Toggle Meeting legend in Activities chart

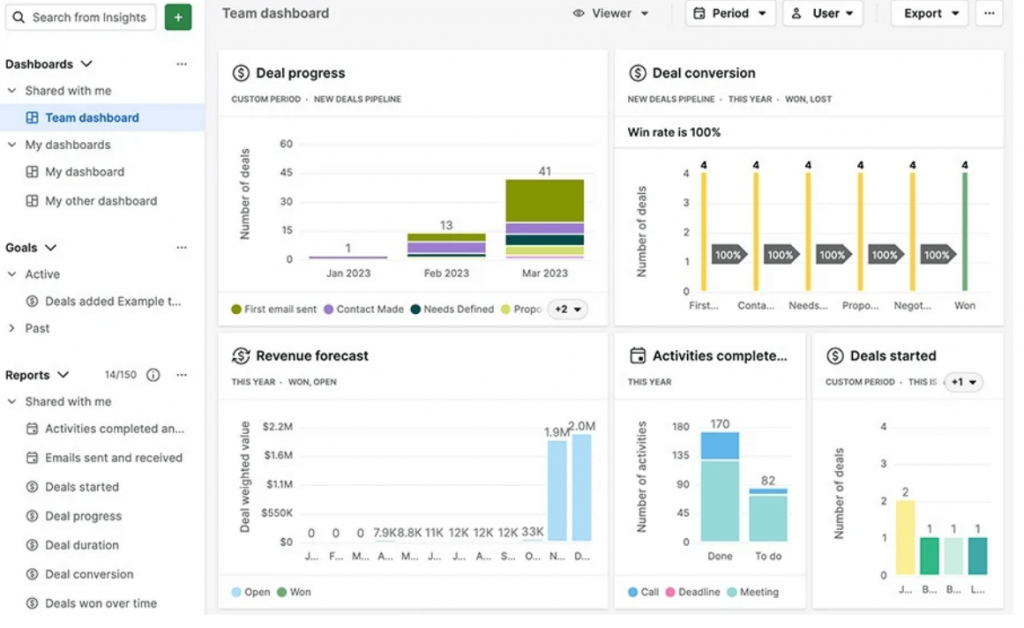coord(753,592)
